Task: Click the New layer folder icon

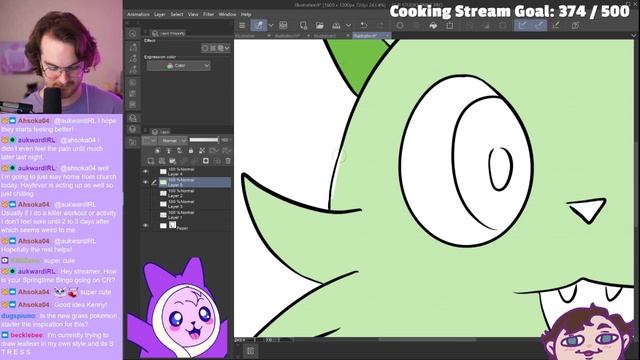Action: point(173,161)
